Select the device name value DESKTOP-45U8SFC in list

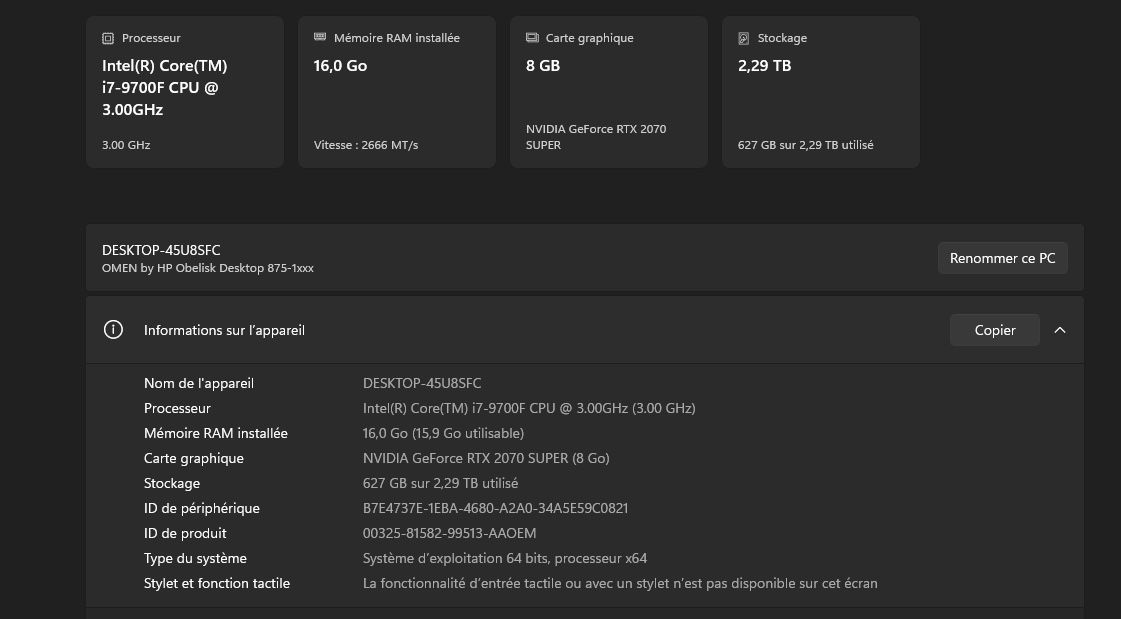422,383
